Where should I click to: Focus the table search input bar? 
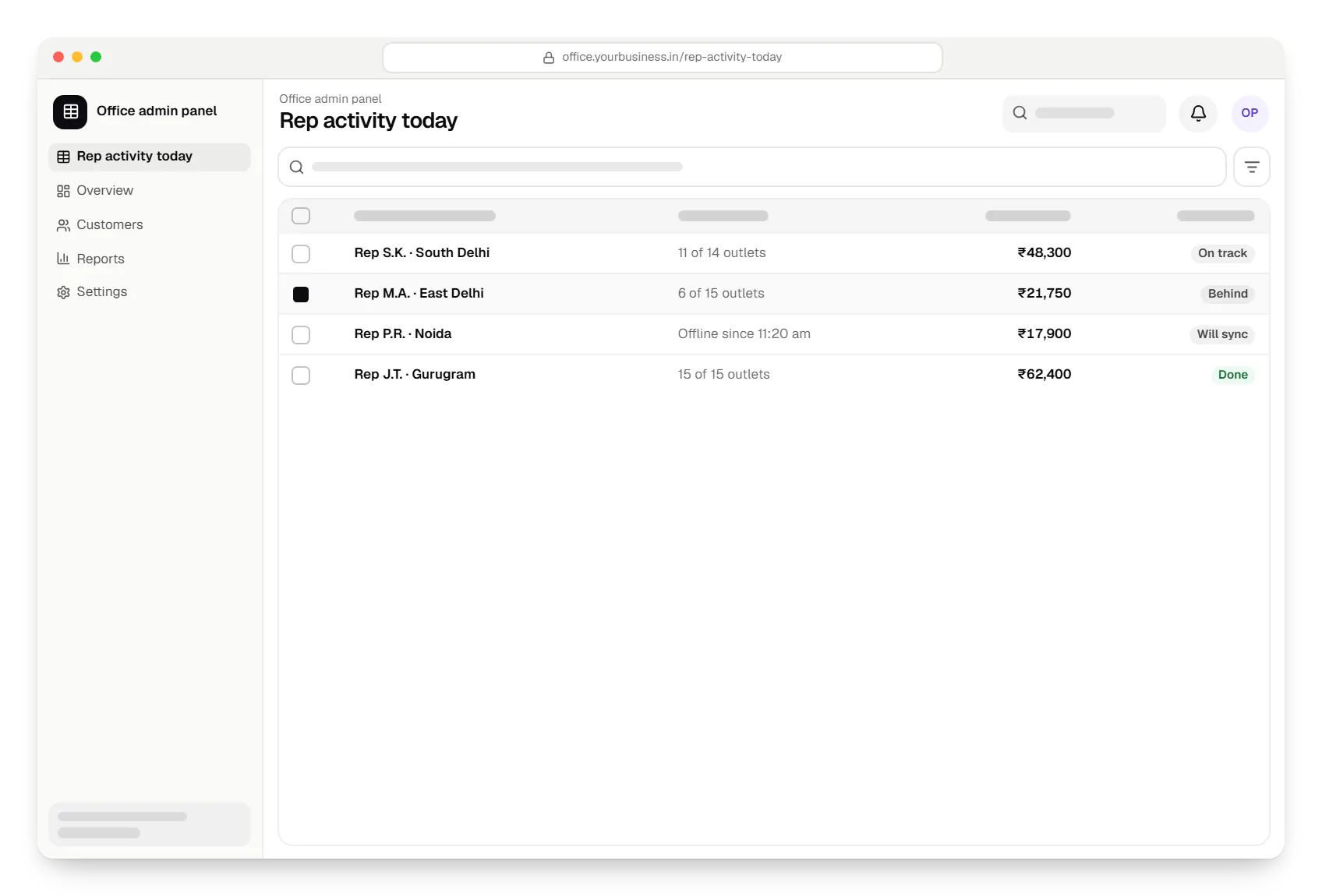[752, 167]
